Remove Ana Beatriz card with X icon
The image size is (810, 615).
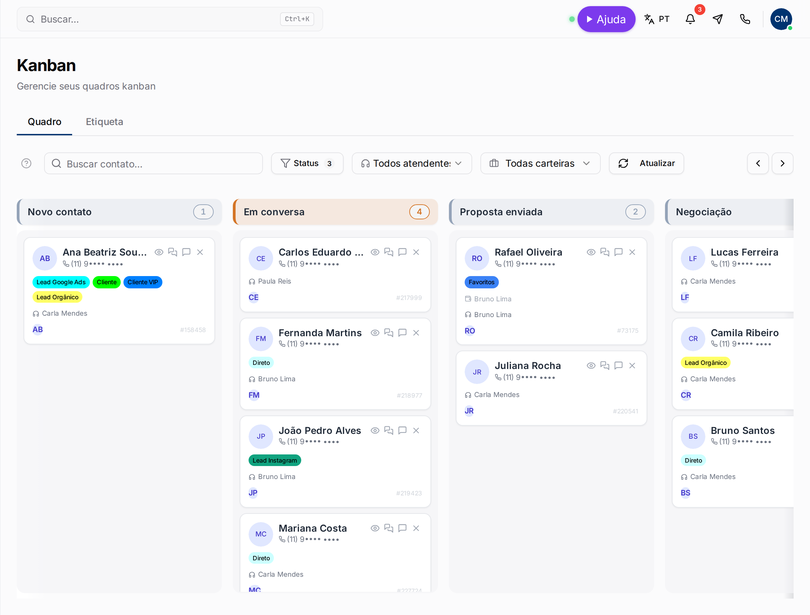coord(200,252)
